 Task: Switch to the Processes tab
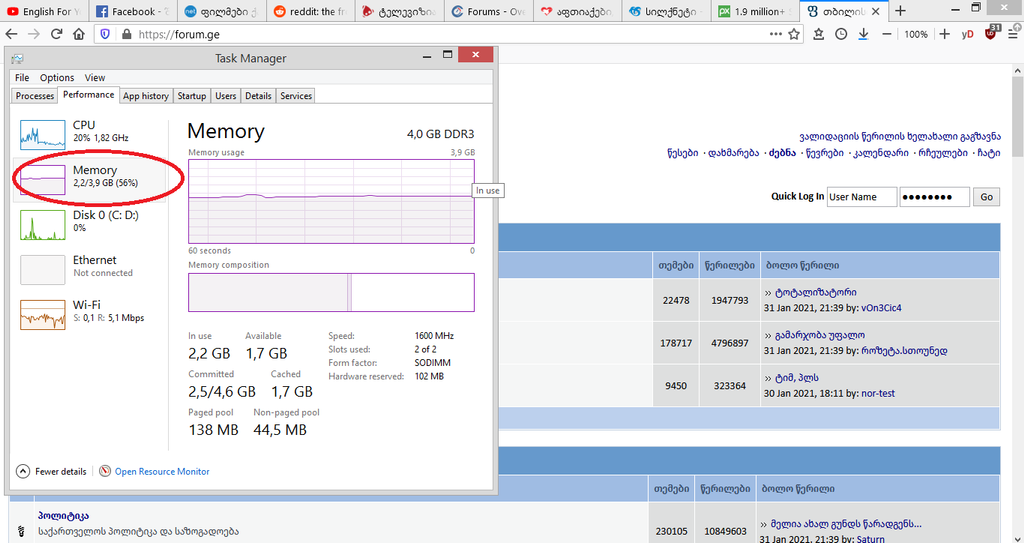pyautogui.click(x=35, y=96)
